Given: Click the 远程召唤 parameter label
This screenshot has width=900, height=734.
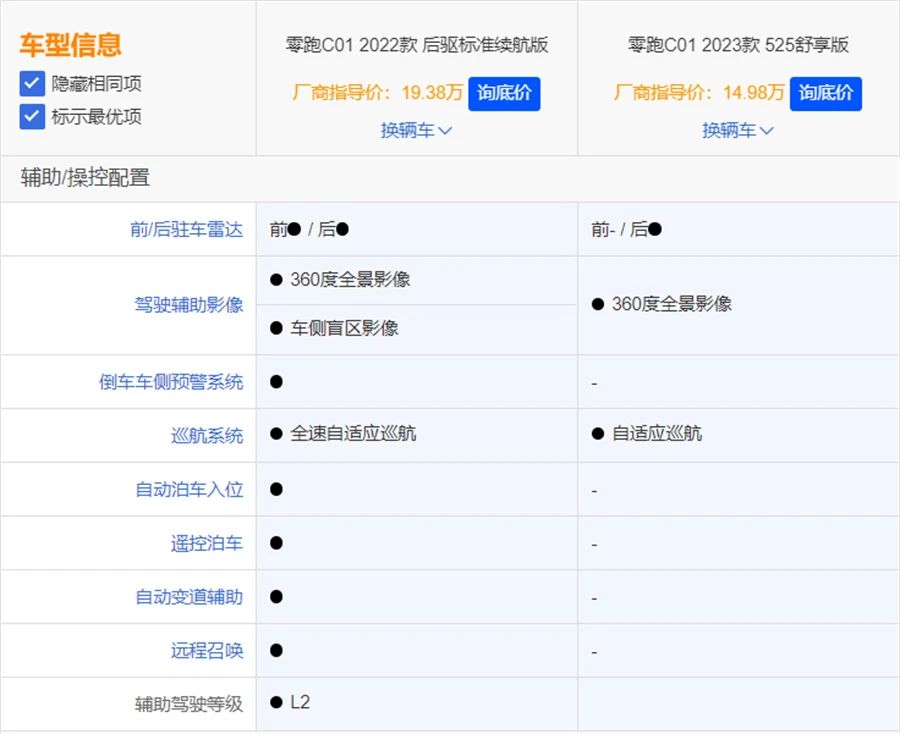Looking at the screenshot, I should pyautogui.click(x=207, y=651).
